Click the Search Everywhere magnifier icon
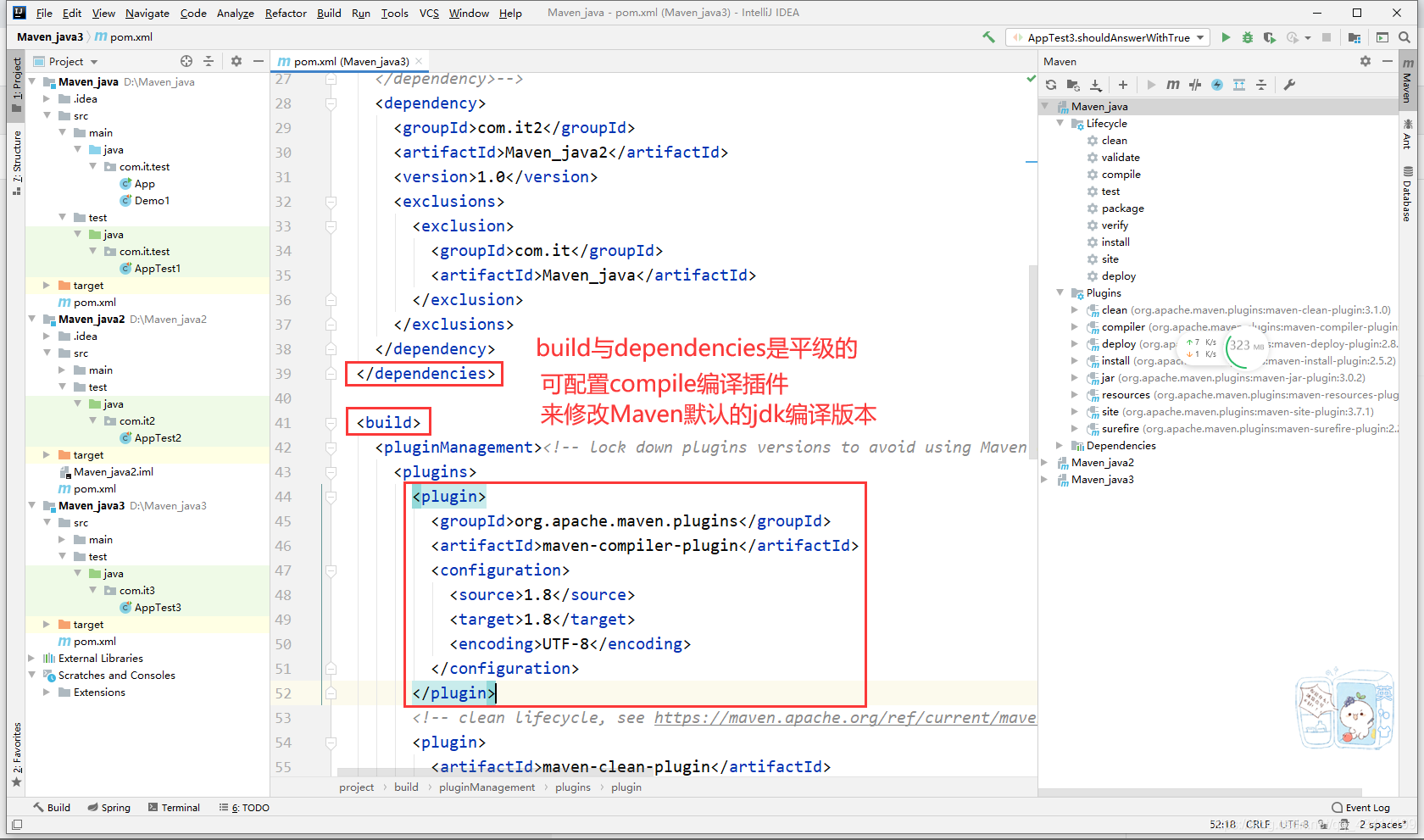 1405,37
